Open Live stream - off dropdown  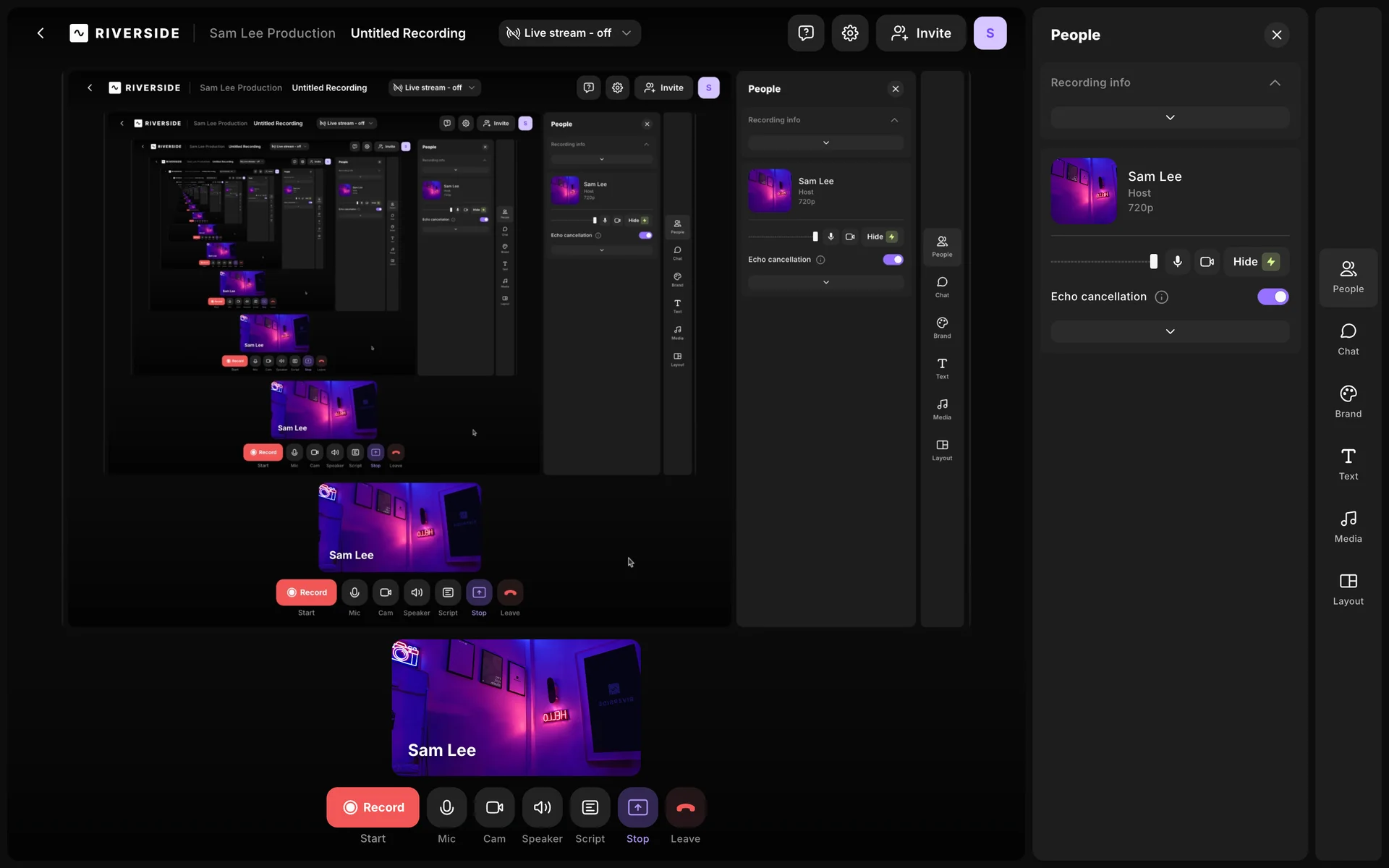click(x=569, y=33)
